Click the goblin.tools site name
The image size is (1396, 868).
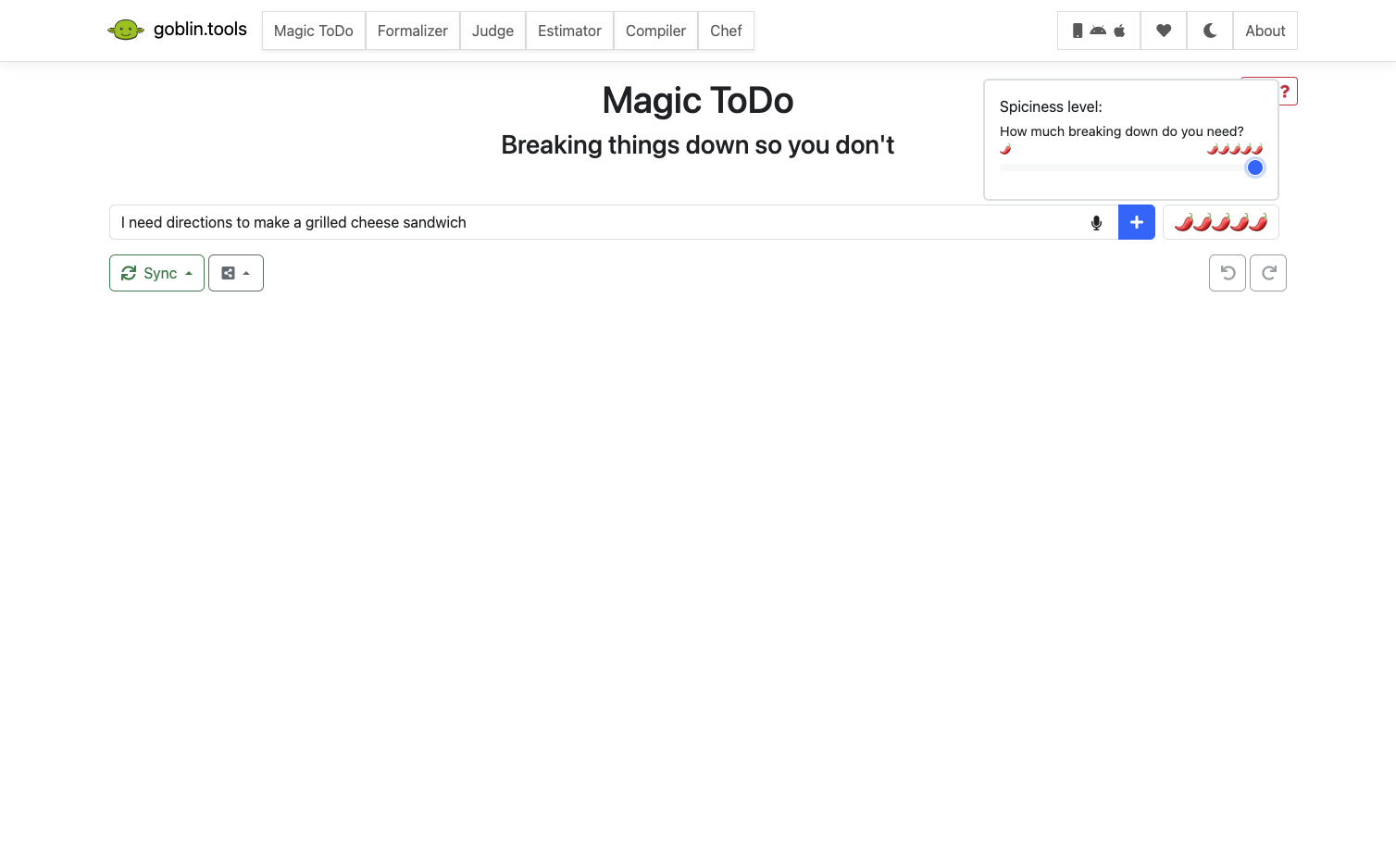200,30
